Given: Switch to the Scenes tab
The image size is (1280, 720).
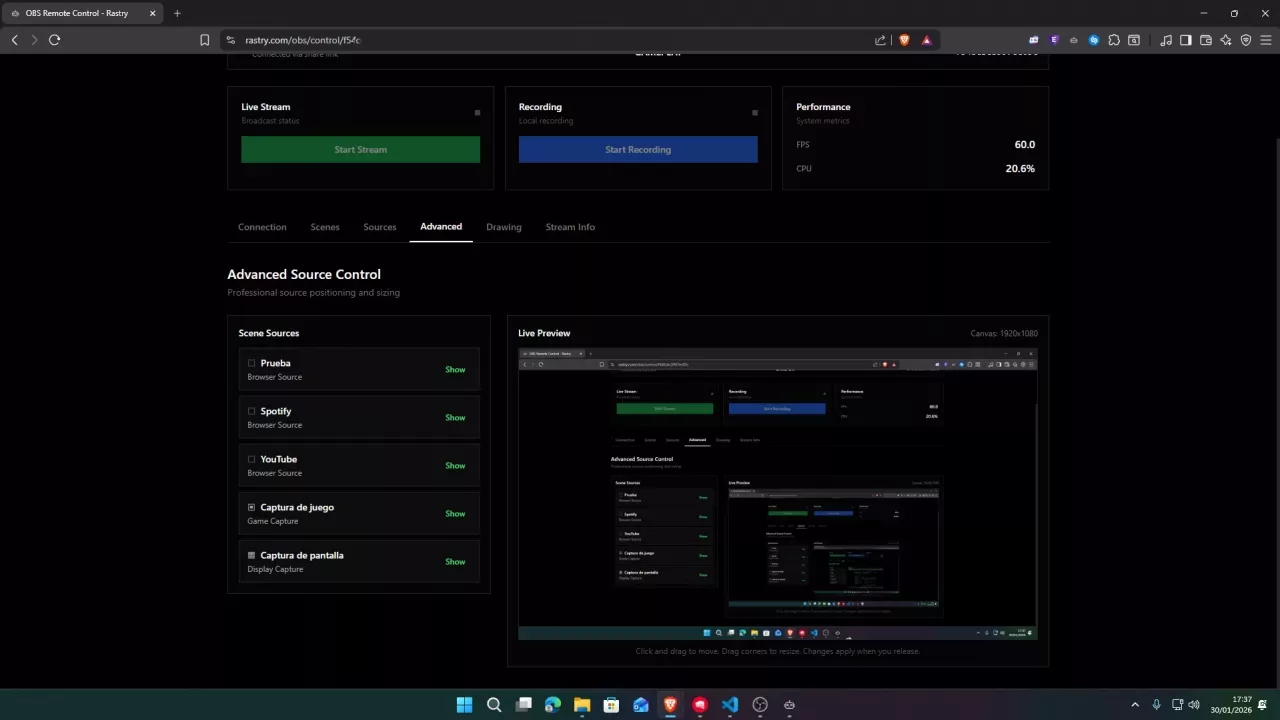Looking at the screenshot, I should coord(325,227).
